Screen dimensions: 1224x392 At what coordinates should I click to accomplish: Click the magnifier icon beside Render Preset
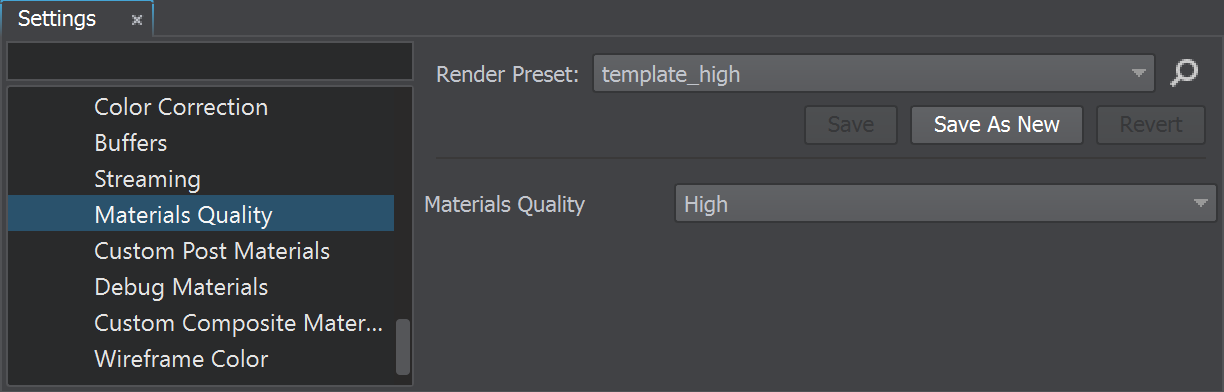pyautogui.click(x=1184, y=73)
